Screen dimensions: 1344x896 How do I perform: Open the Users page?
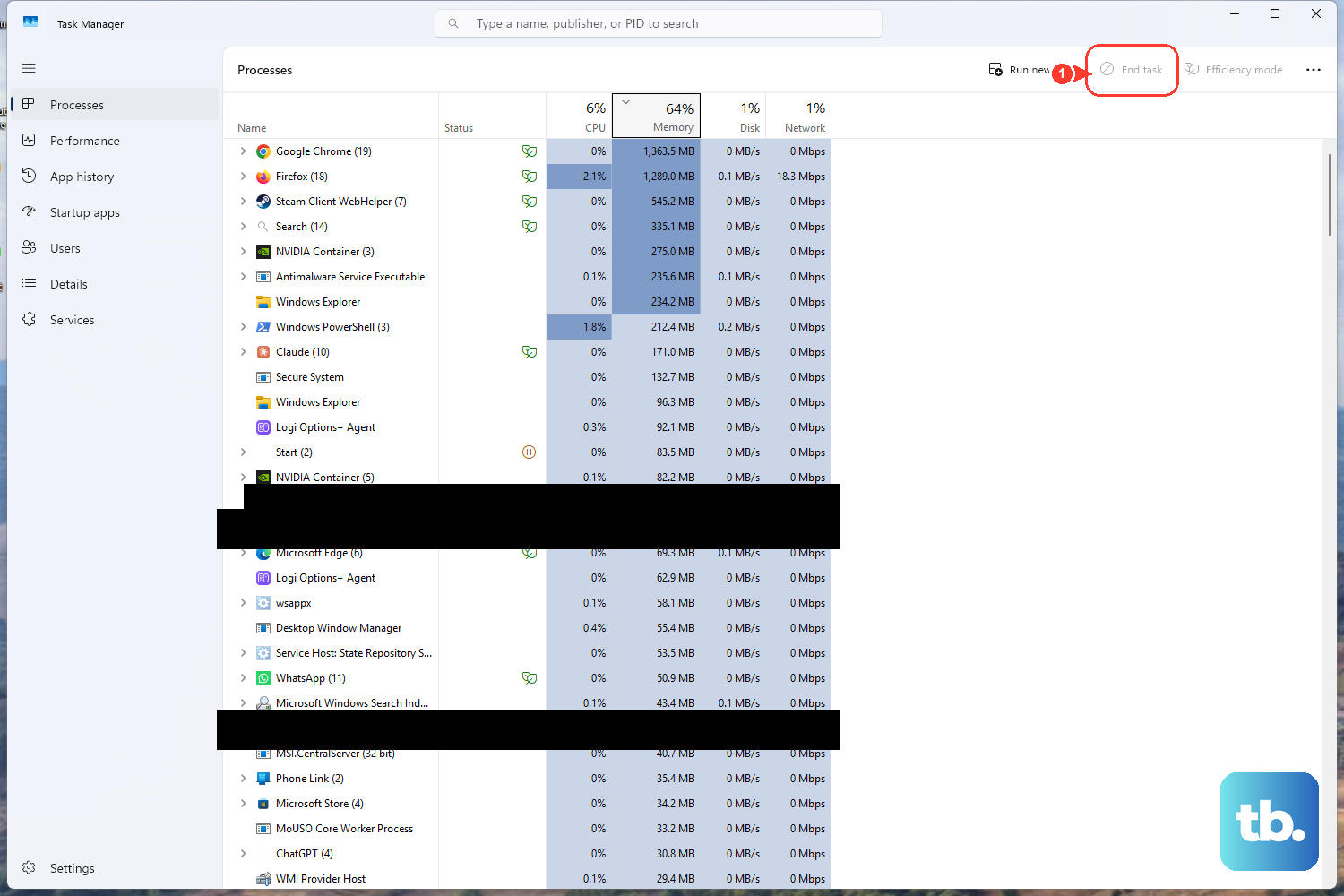114,248
